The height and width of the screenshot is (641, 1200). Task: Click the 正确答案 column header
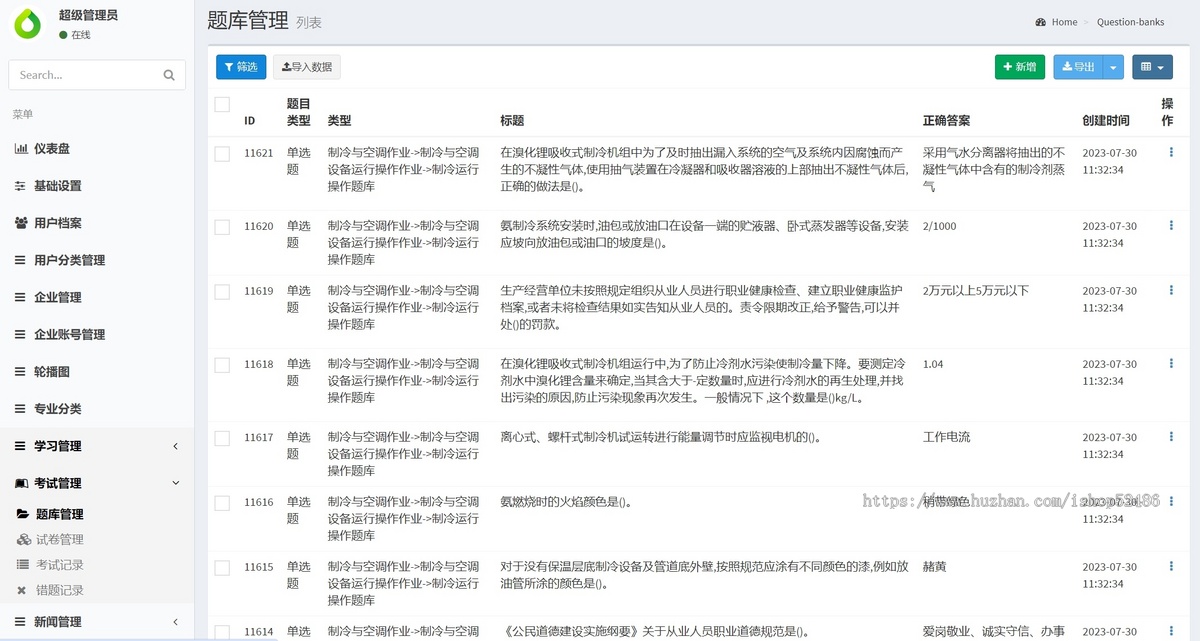point(947,120)
